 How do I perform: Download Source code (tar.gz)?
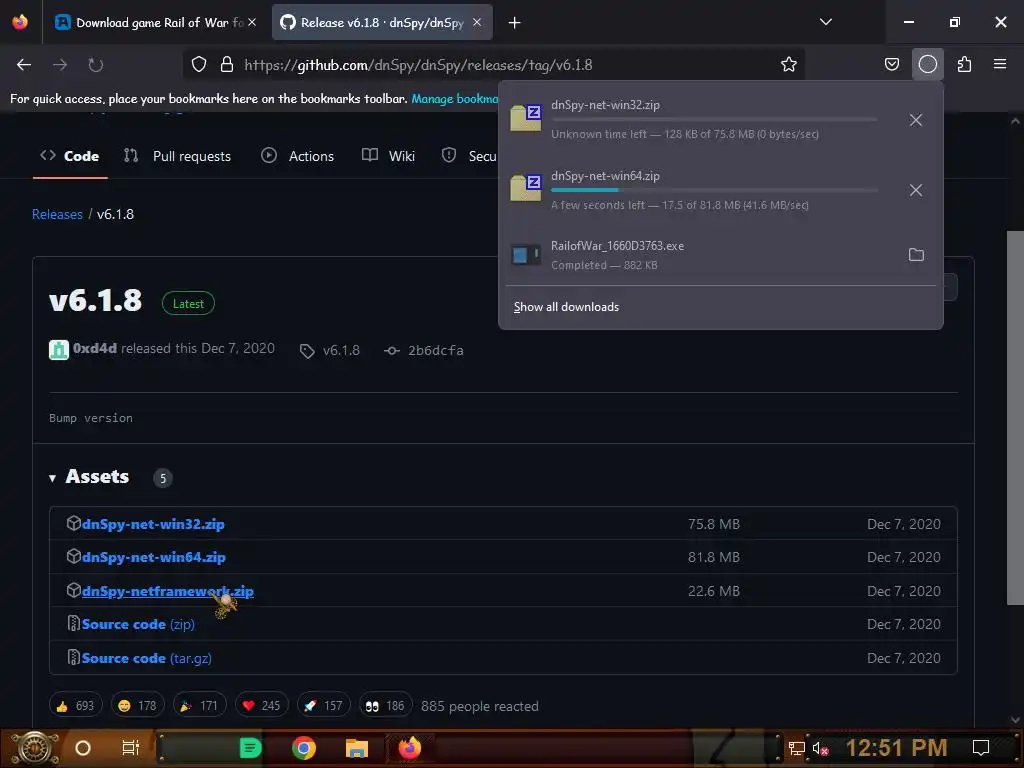pyautogui.click(x=146, y=658)
